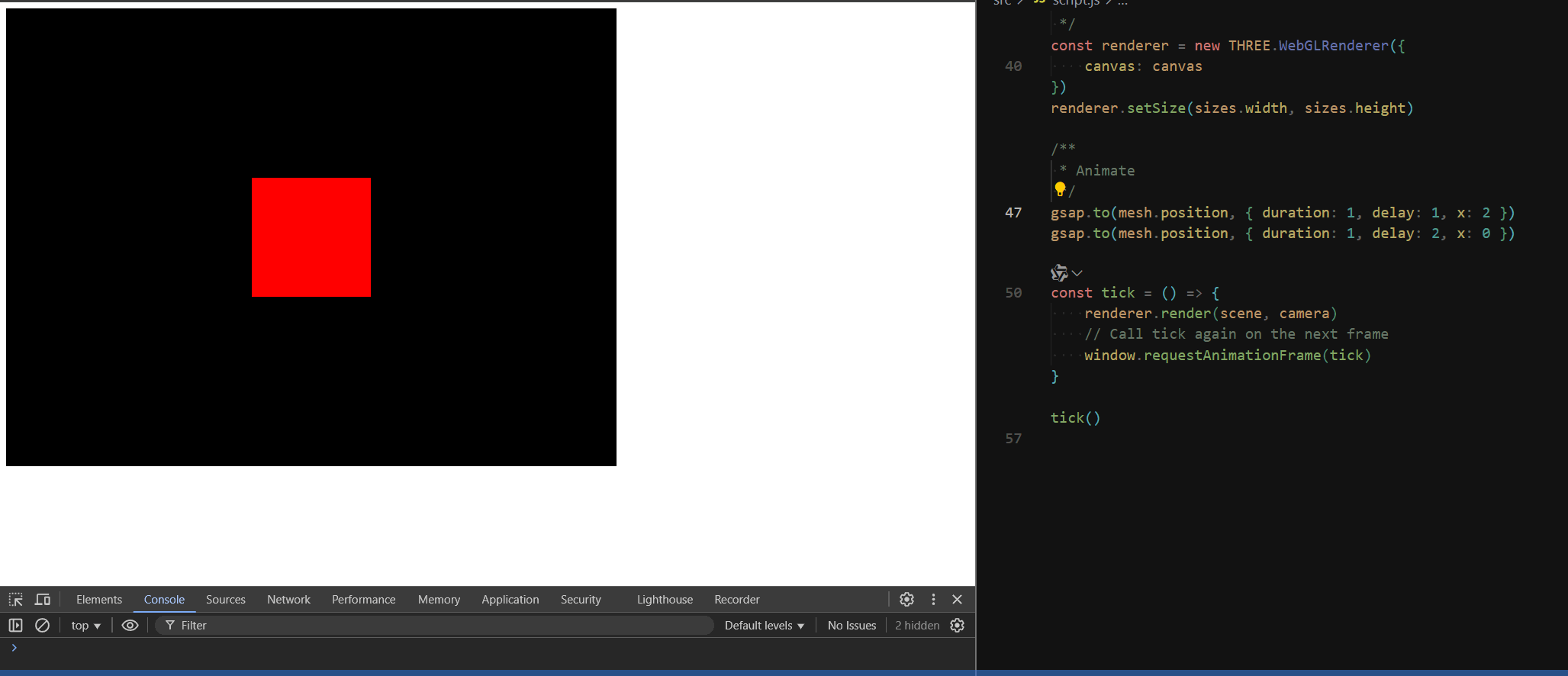Image resolution: width=1568 pixels, height=676 pixels.
Task: Click 'x: 0' in the second gsap line
Action: click(1473, 233)
